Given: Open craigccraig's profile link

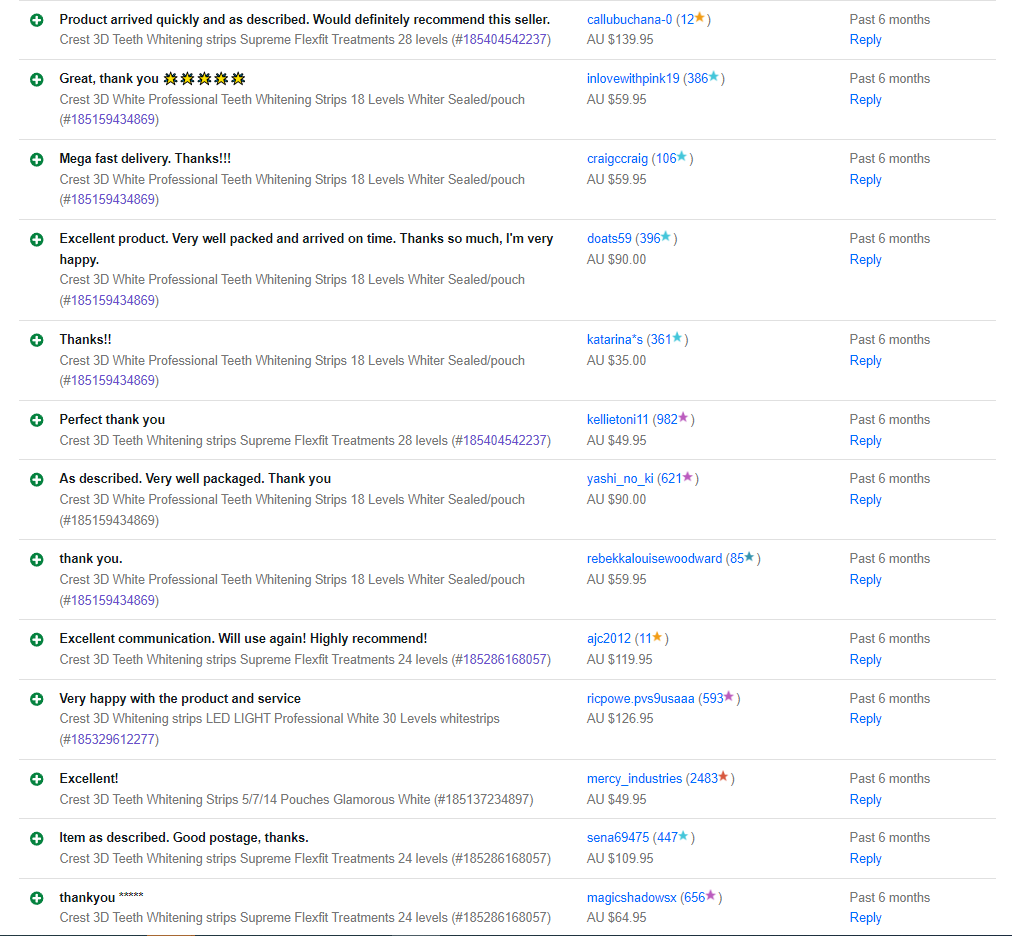Looking at the screenshot, I should [x=617, y=159].
